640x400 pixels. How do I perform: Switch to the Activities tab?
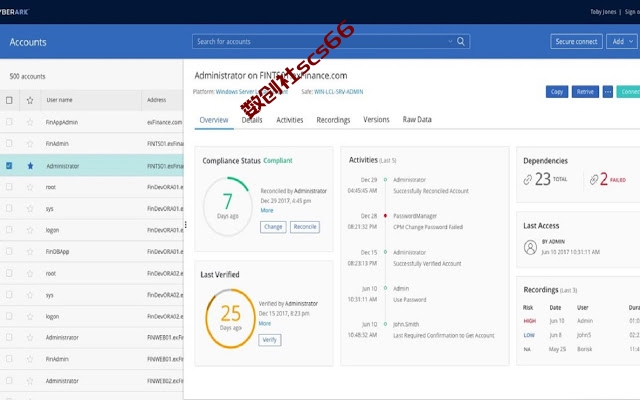(x=289, y=120)
